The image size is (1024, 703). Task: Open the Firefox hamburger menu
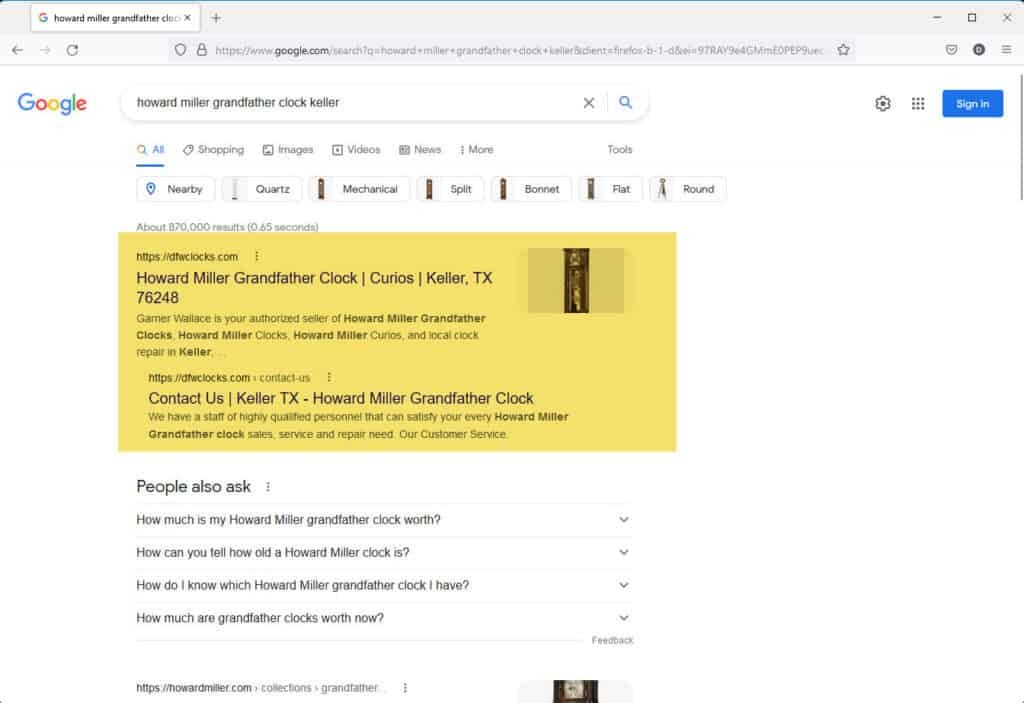pos(1006,50)
